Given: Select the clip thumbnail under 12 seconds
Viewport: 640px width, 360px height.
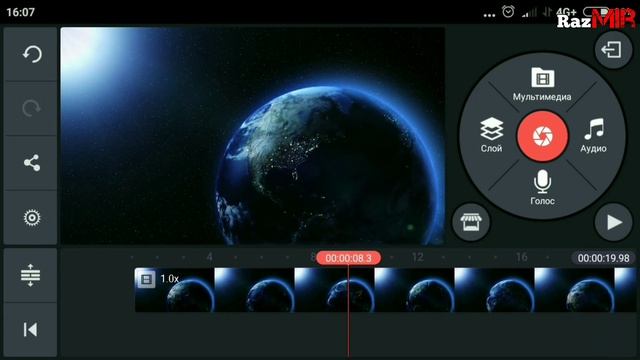Looking at the screenshot, I should (x=414, y=290).
